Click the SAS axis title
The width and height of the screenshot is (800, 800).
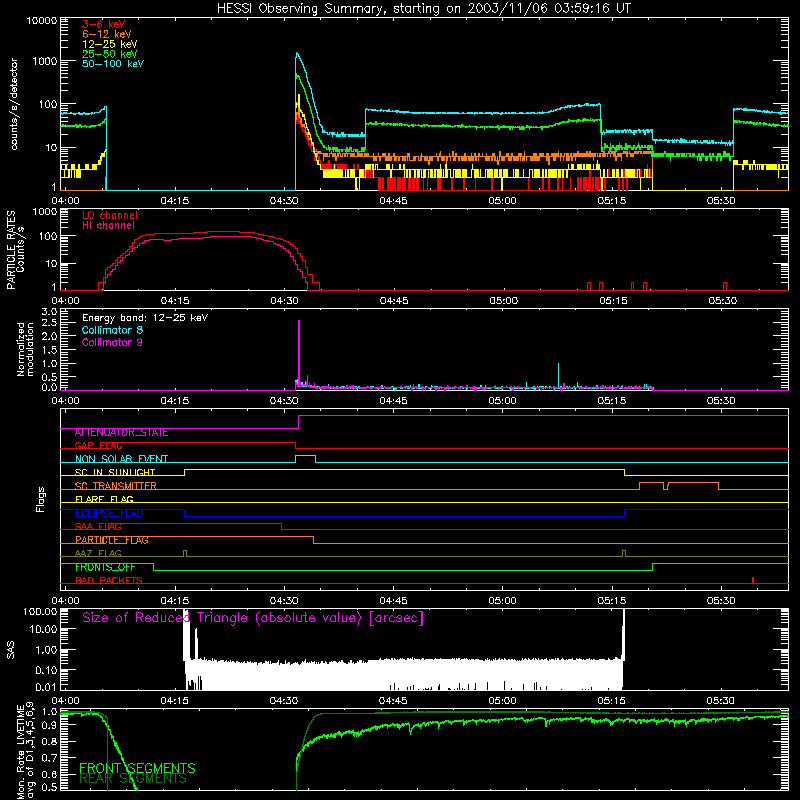pyautogui.click(x=11, y=650)
